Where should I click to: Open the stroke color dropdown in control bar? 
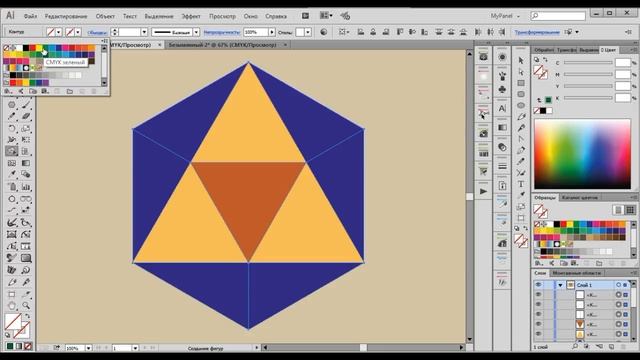78,32
